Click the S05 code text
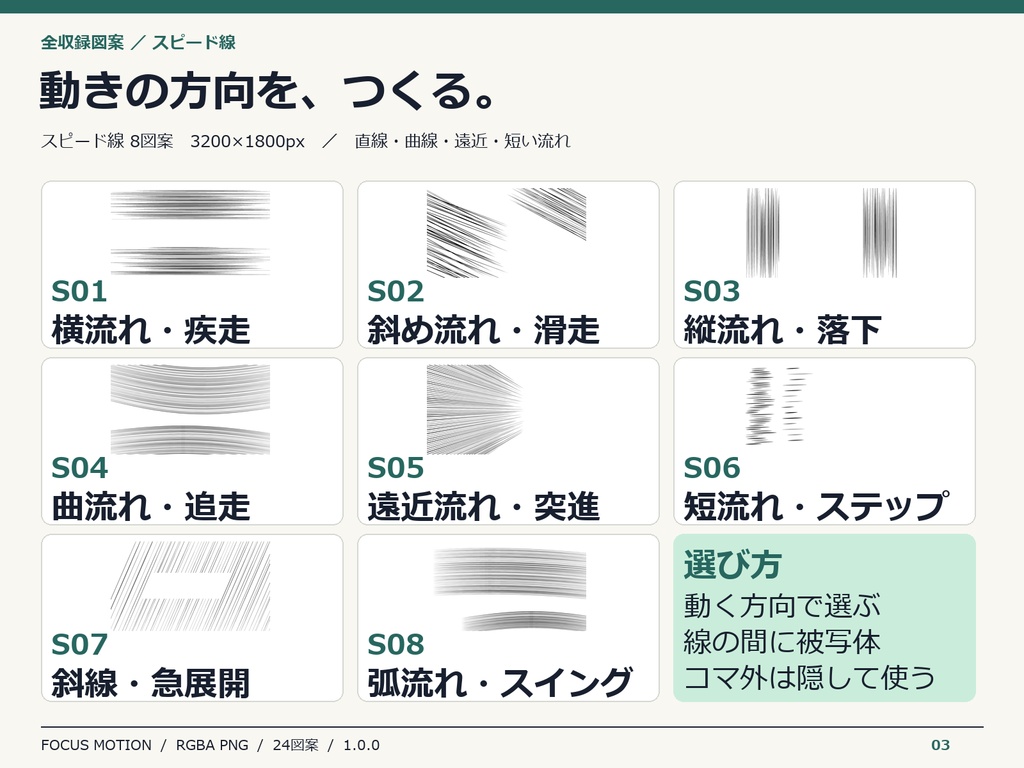This screenshot has width=1024, height=768. coord(395,468)
